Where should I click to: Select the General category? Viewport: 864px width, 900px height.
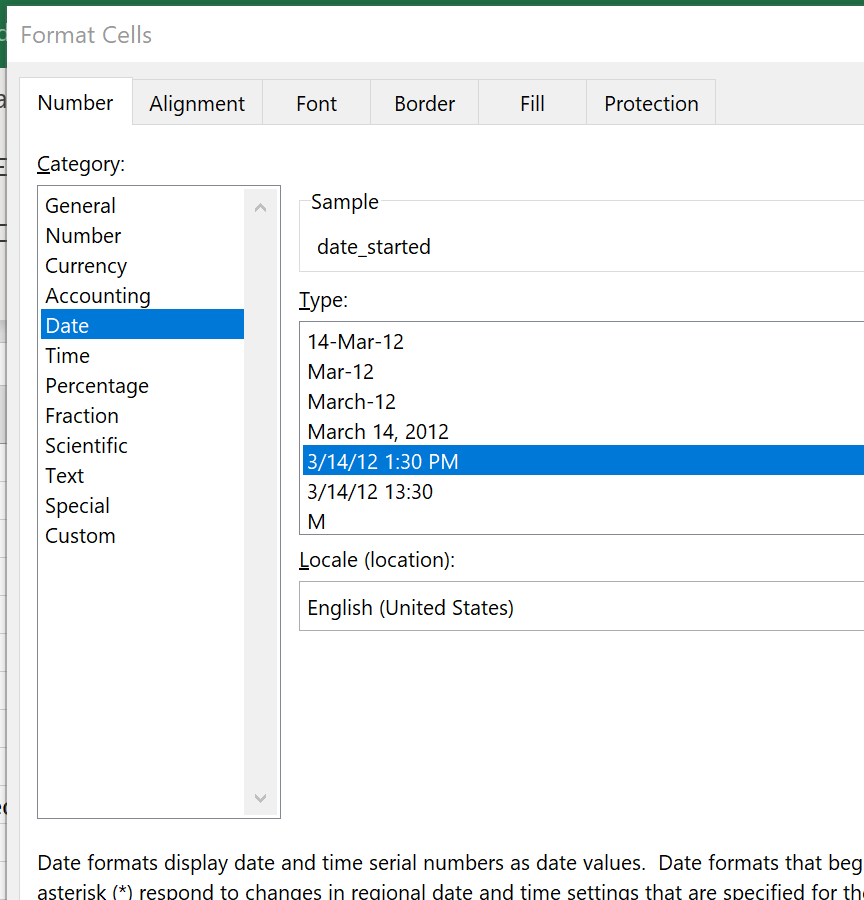[142, 205]
